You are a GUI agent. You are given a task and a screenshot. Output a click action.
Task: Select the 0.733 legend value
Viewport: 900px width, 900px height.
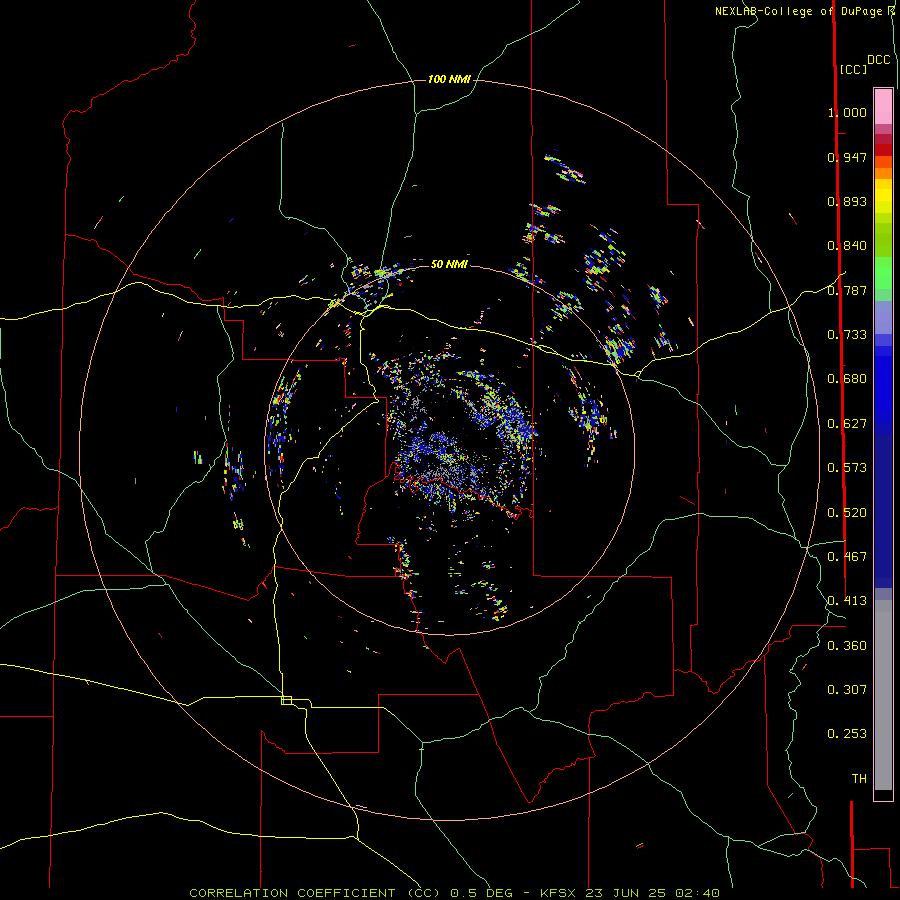pyautogui.click(x=847, y=335)
